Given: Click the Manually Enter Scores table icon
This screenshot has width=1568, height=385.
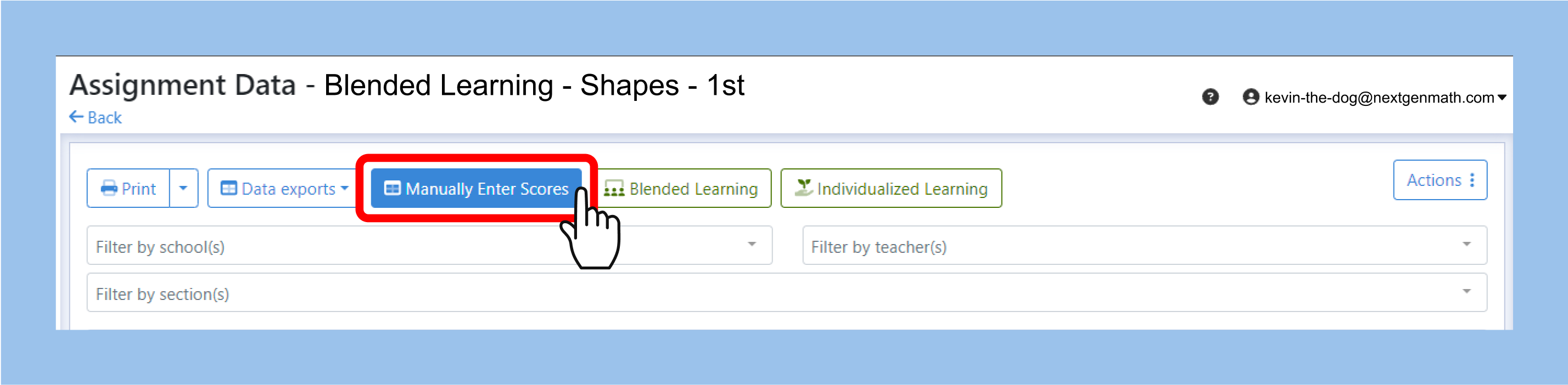Looking at the screenshot, I should 393,189.
